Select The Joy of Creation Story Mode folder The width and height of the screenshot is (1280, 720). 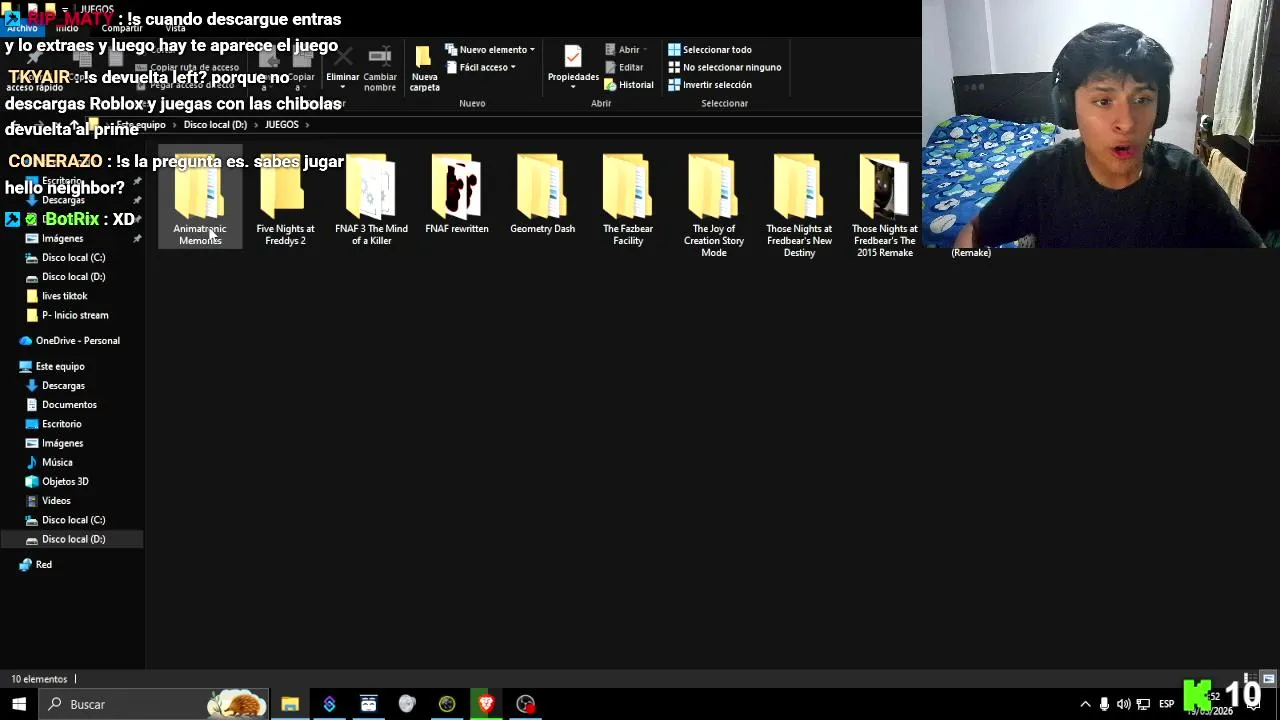pos(714,206)
